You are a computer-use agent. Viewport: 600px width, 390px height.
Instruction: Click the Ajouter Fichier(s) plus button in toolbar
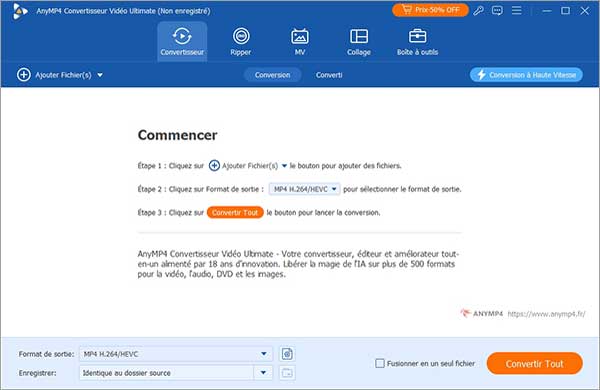click(24, 75)
